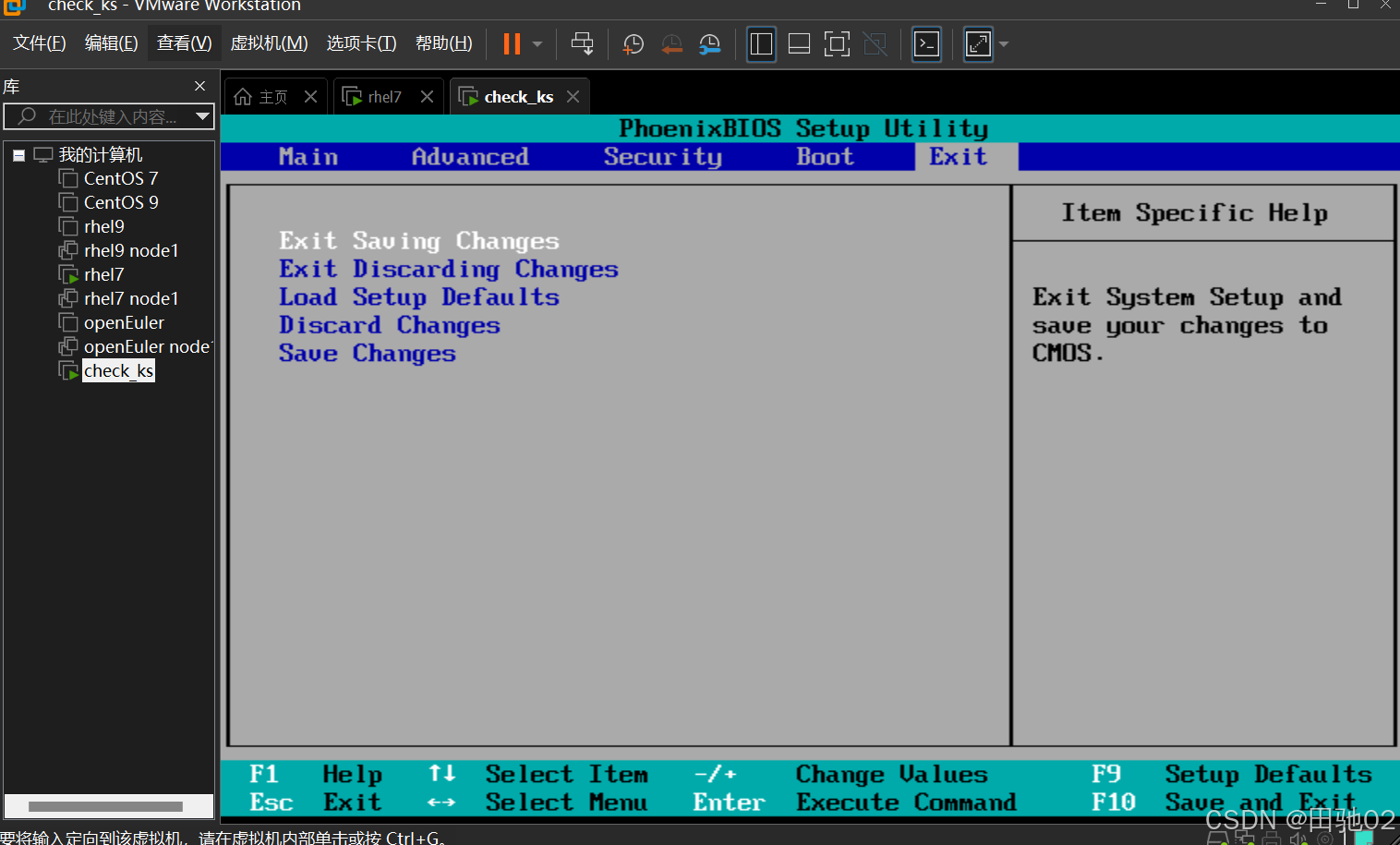Click the Security BIOS menu
This screenshot has height=845, width=1400.
tap(662, 157)
